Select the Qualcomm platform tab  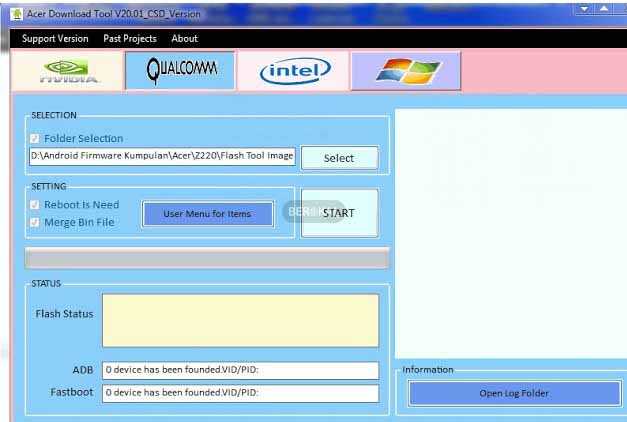[180, 71]
